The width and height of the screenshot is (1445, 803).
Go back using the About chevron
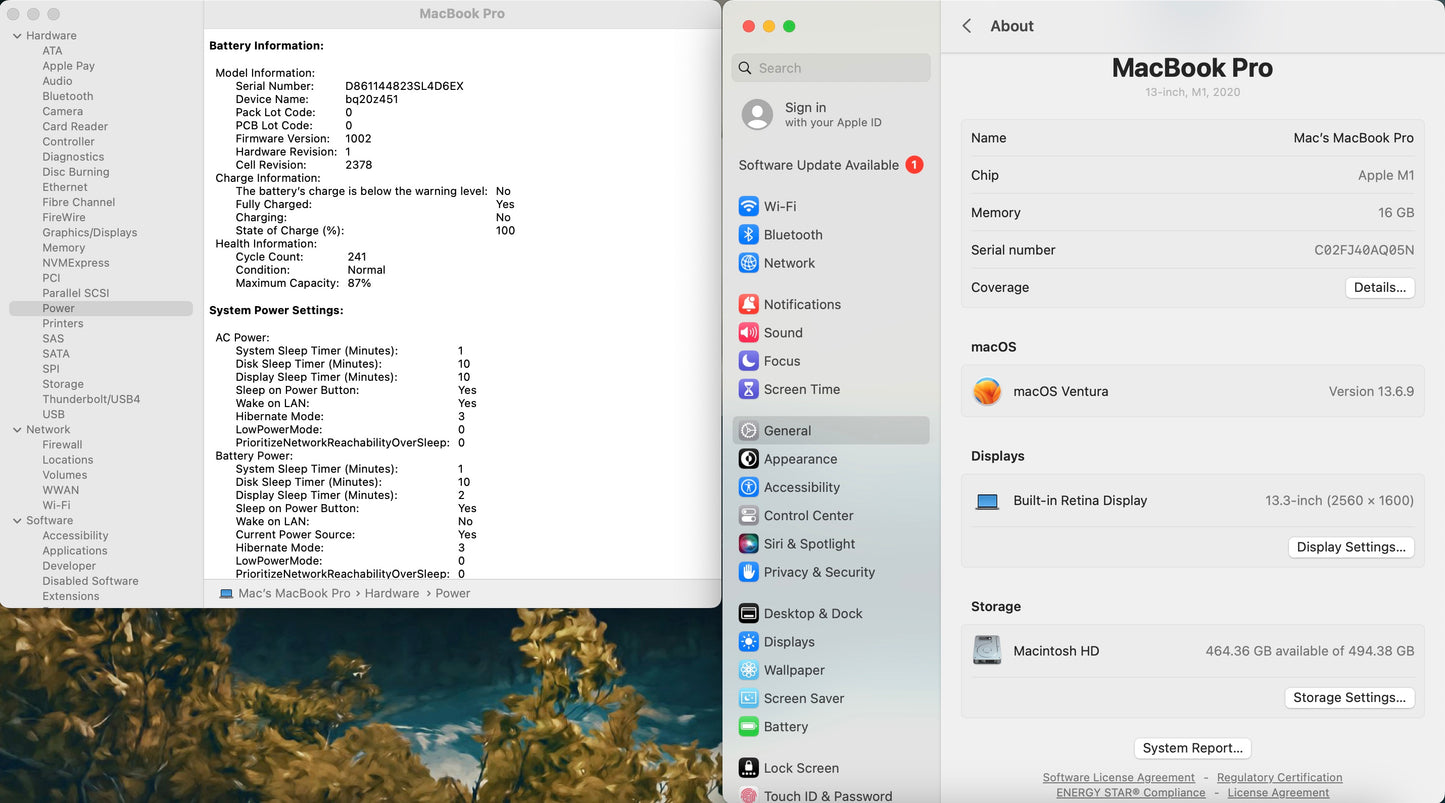tap(967, 26)
